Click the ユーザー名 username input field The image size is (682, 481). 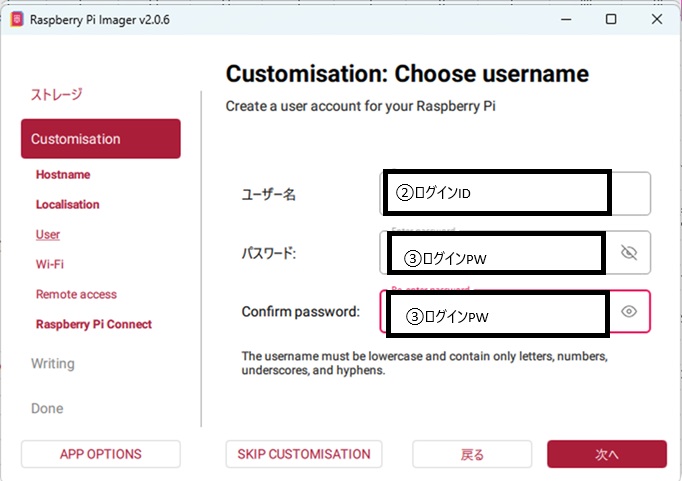coord(628,193)
